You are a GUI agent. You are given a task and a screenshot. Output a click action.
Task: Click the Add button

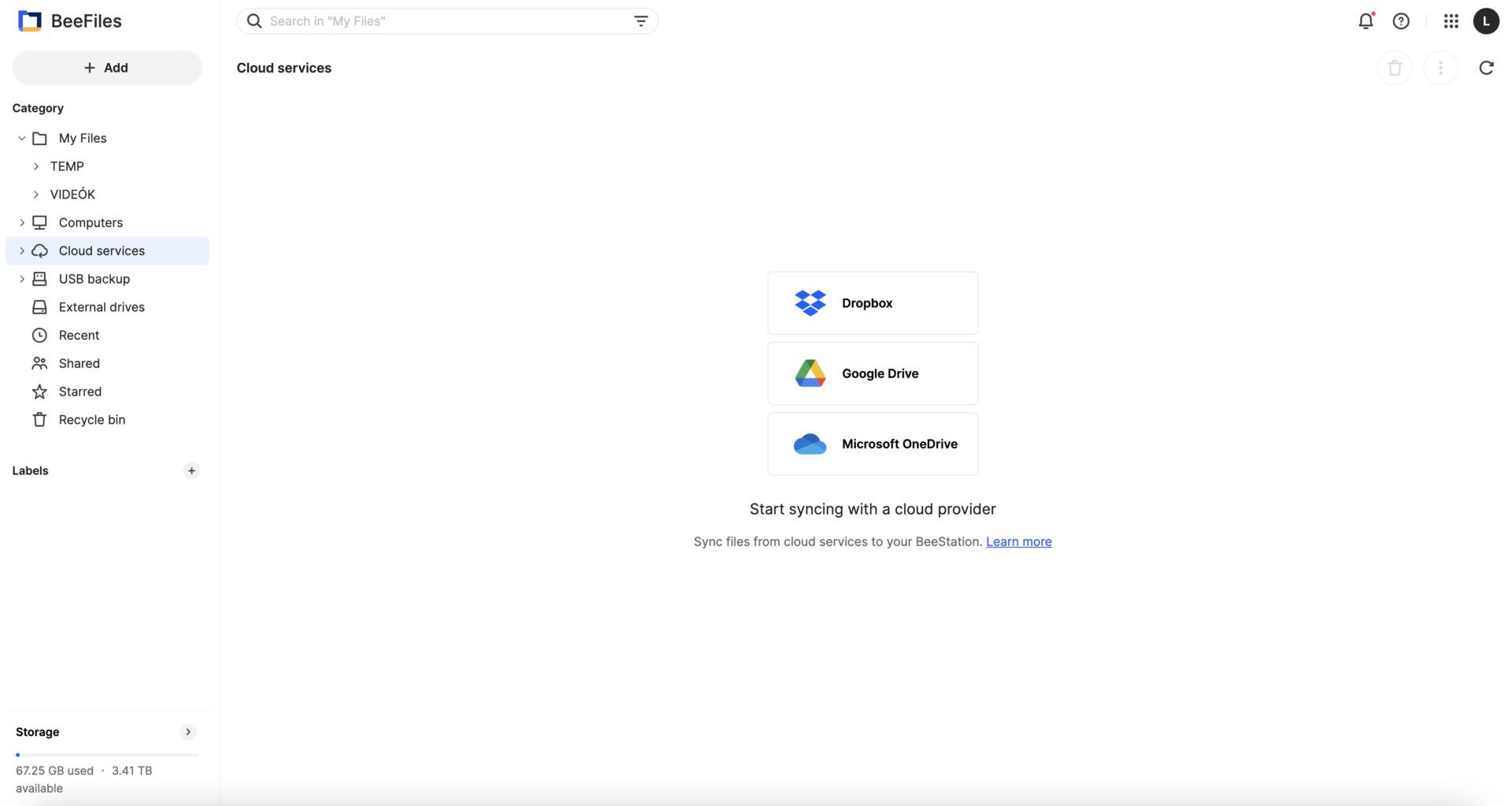pyautogui.click(x=107, y=68)
